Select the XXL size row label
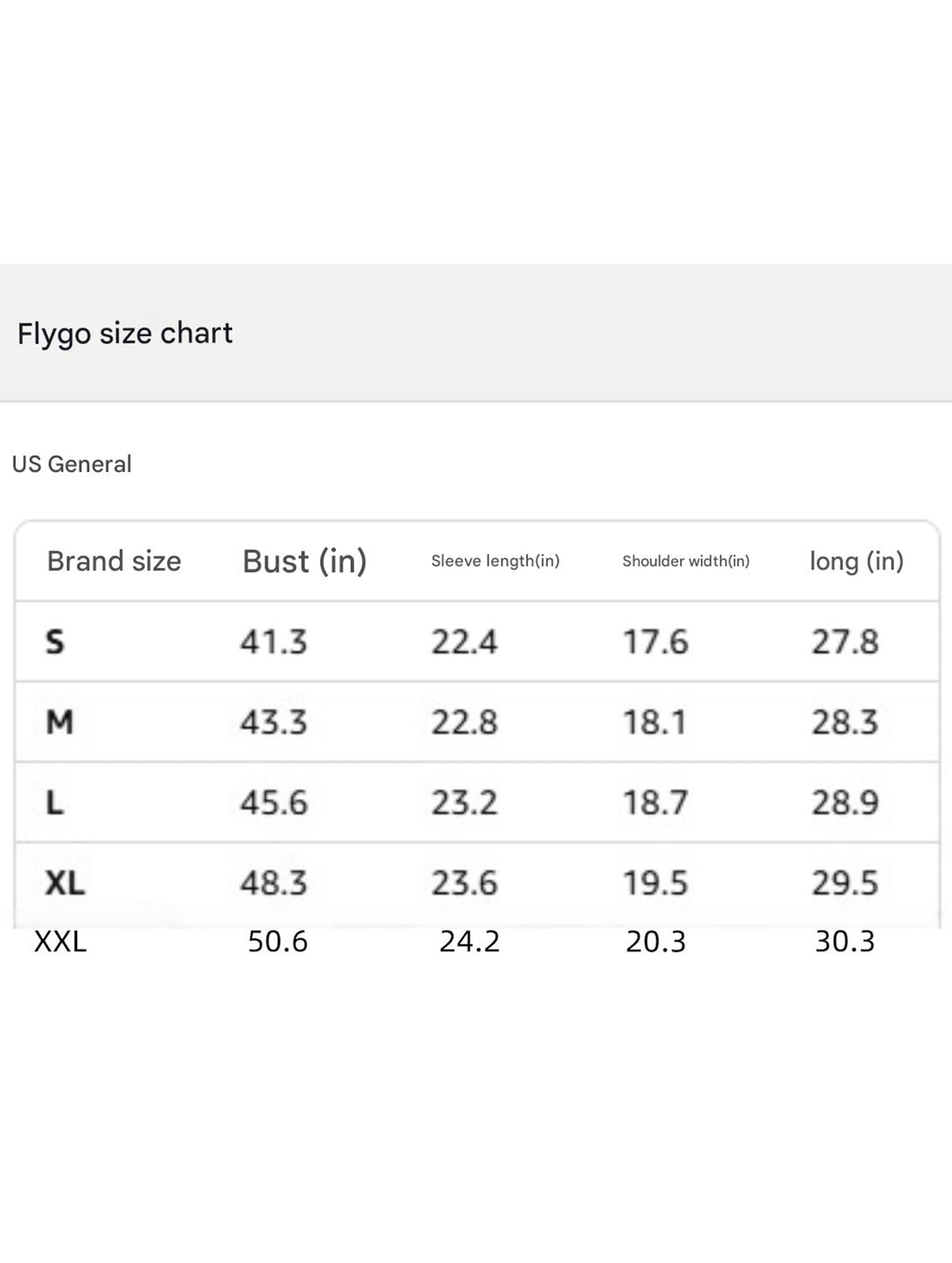 point(60,942)
